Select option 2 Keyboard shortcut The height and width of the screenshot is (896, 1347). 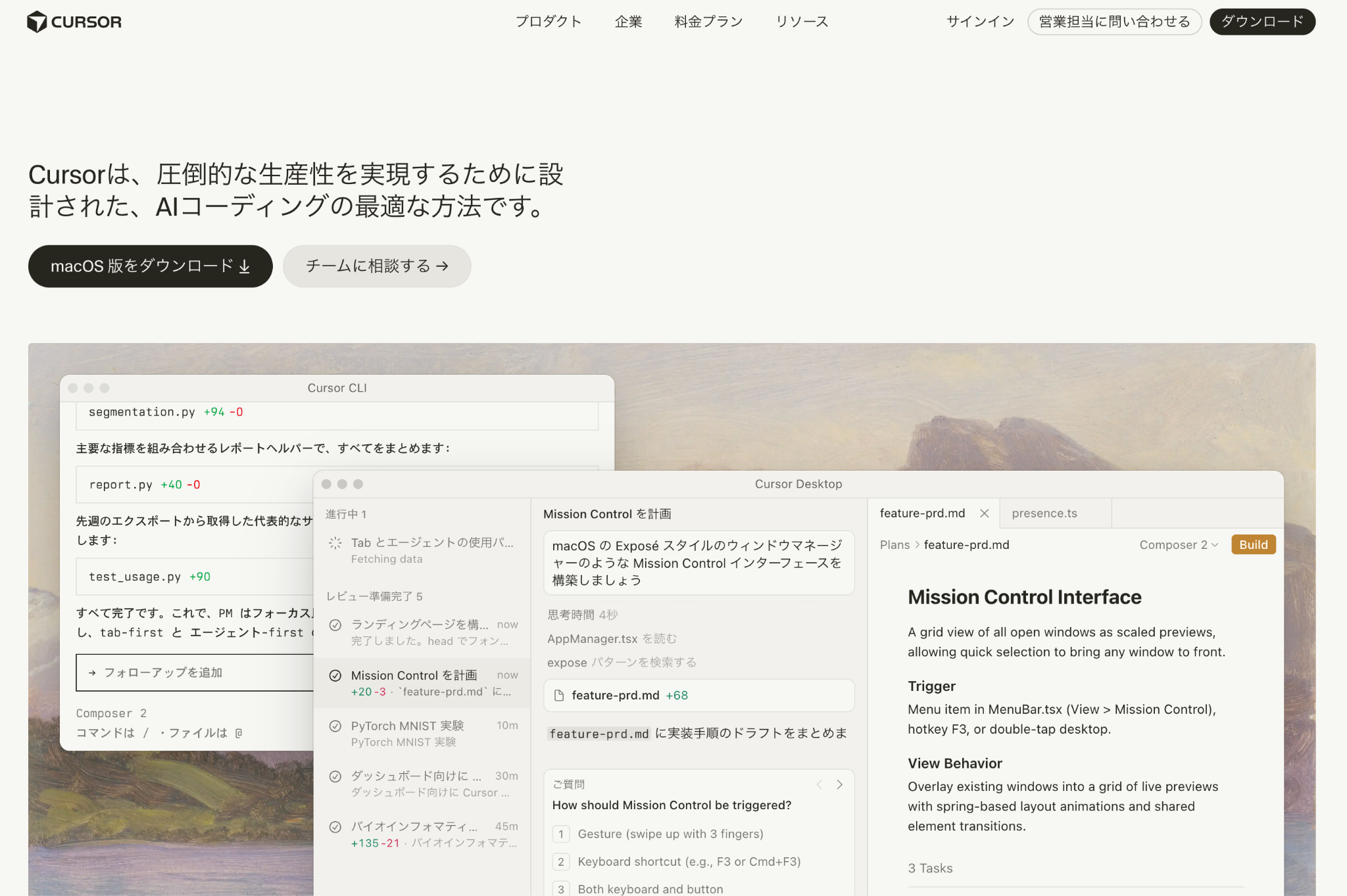688,861
